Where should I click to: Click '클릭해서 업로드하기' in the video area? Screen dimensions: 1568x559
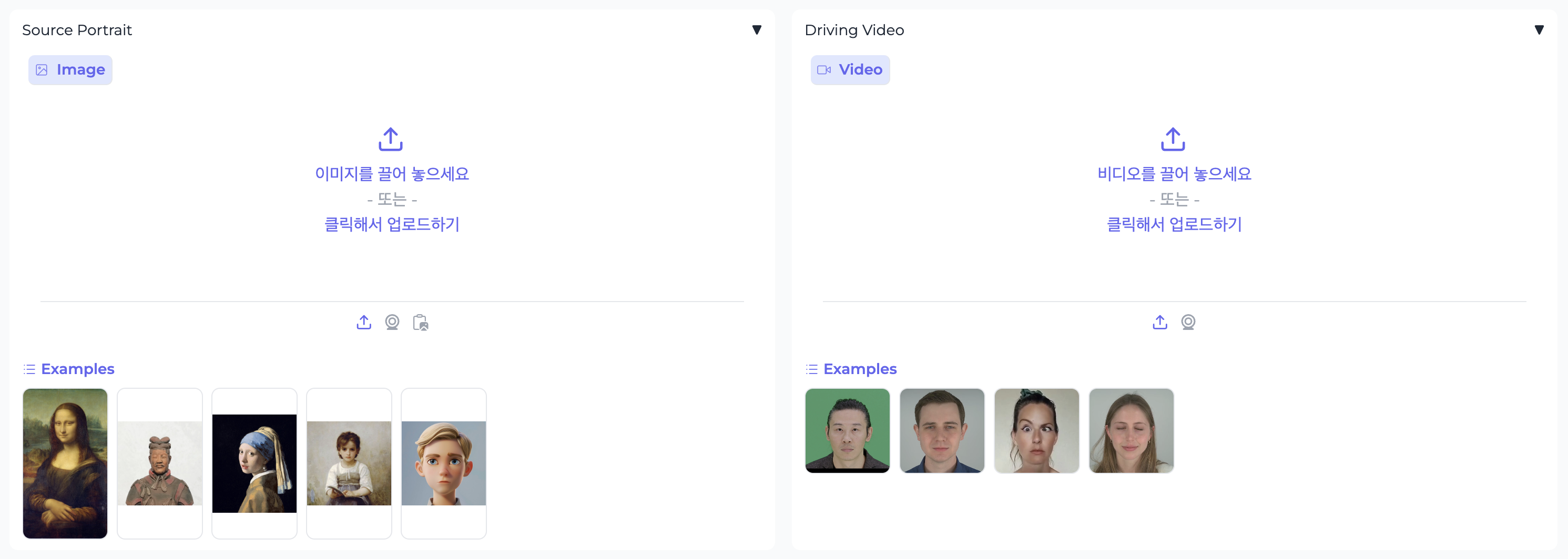point(1174,224)
